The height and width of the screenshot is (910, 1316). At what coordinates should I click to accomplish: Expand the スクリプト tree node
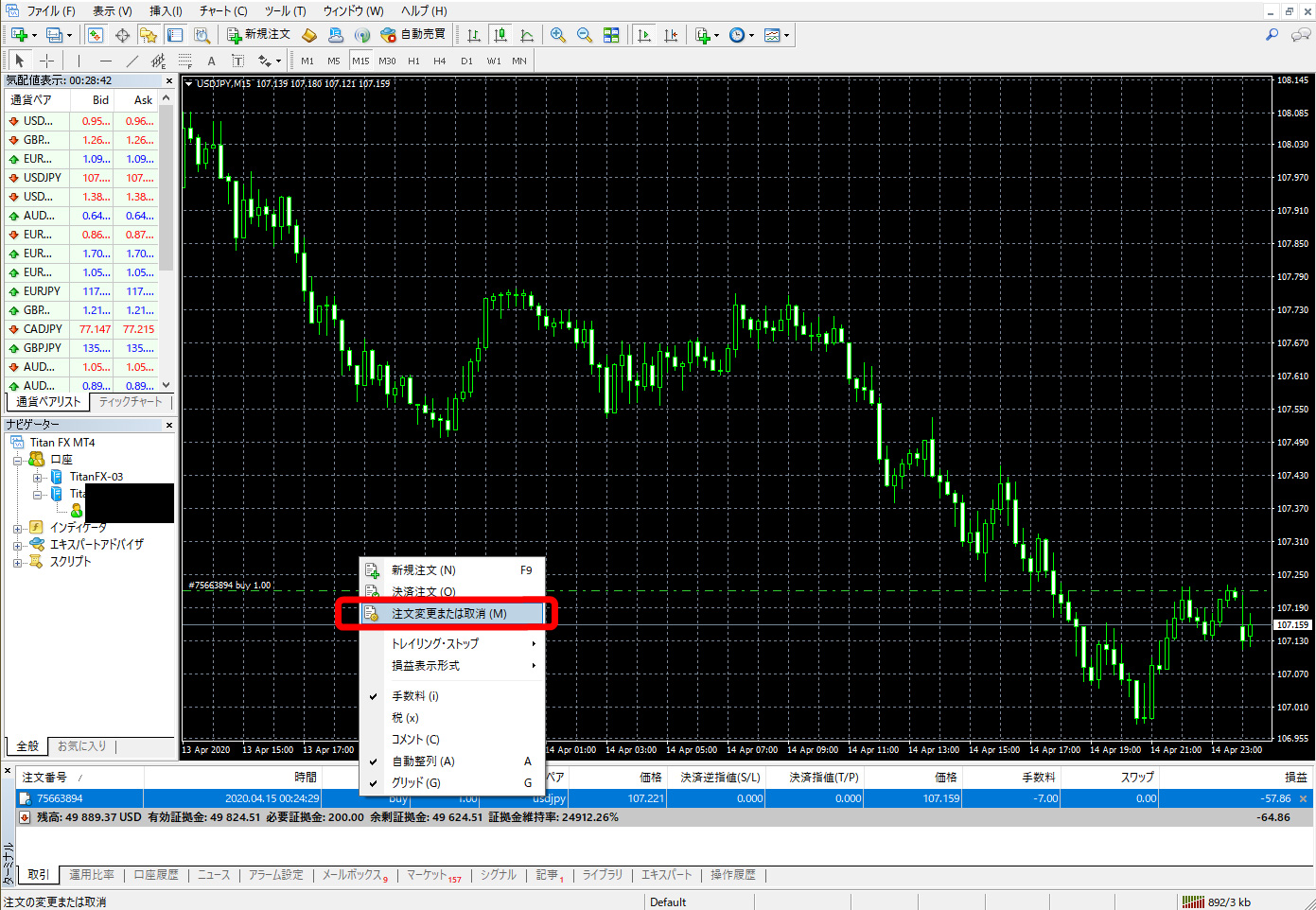[17, 563]
